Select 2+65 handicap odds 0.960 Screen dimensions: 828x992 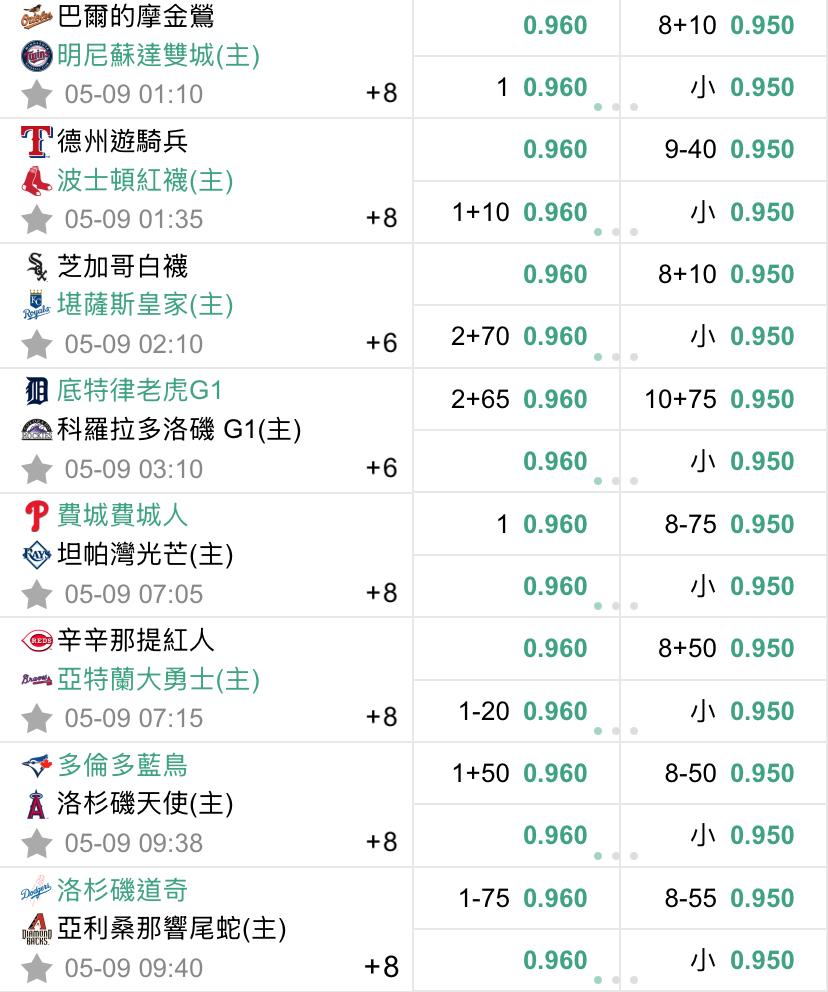click(519, 399)
